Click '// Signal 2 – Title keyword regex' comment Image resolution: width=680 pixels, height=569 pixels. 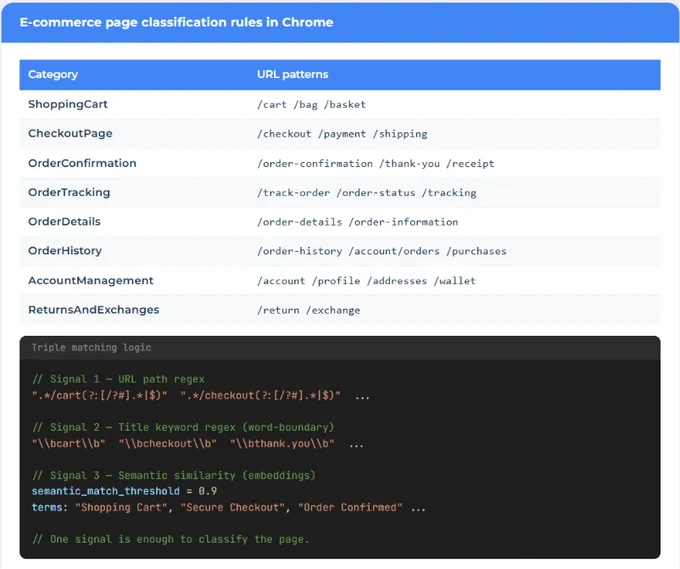(183, 427)
